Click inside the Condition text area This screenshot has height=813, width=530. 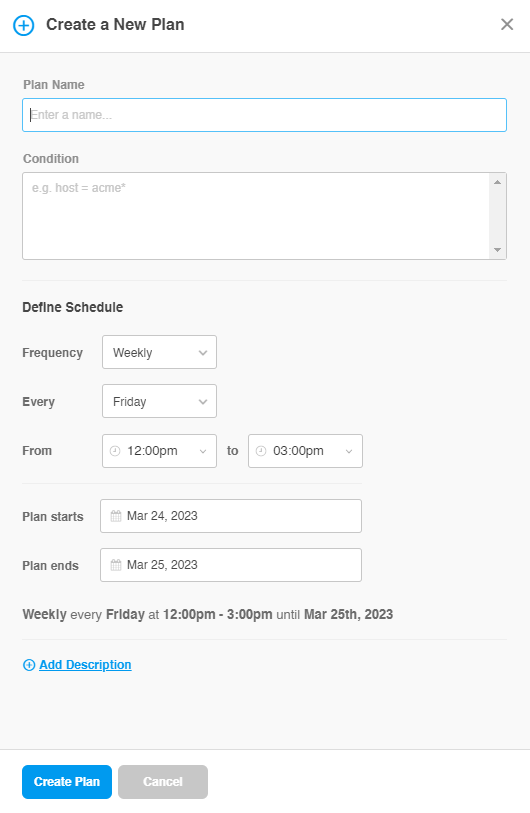click(256, 216)
